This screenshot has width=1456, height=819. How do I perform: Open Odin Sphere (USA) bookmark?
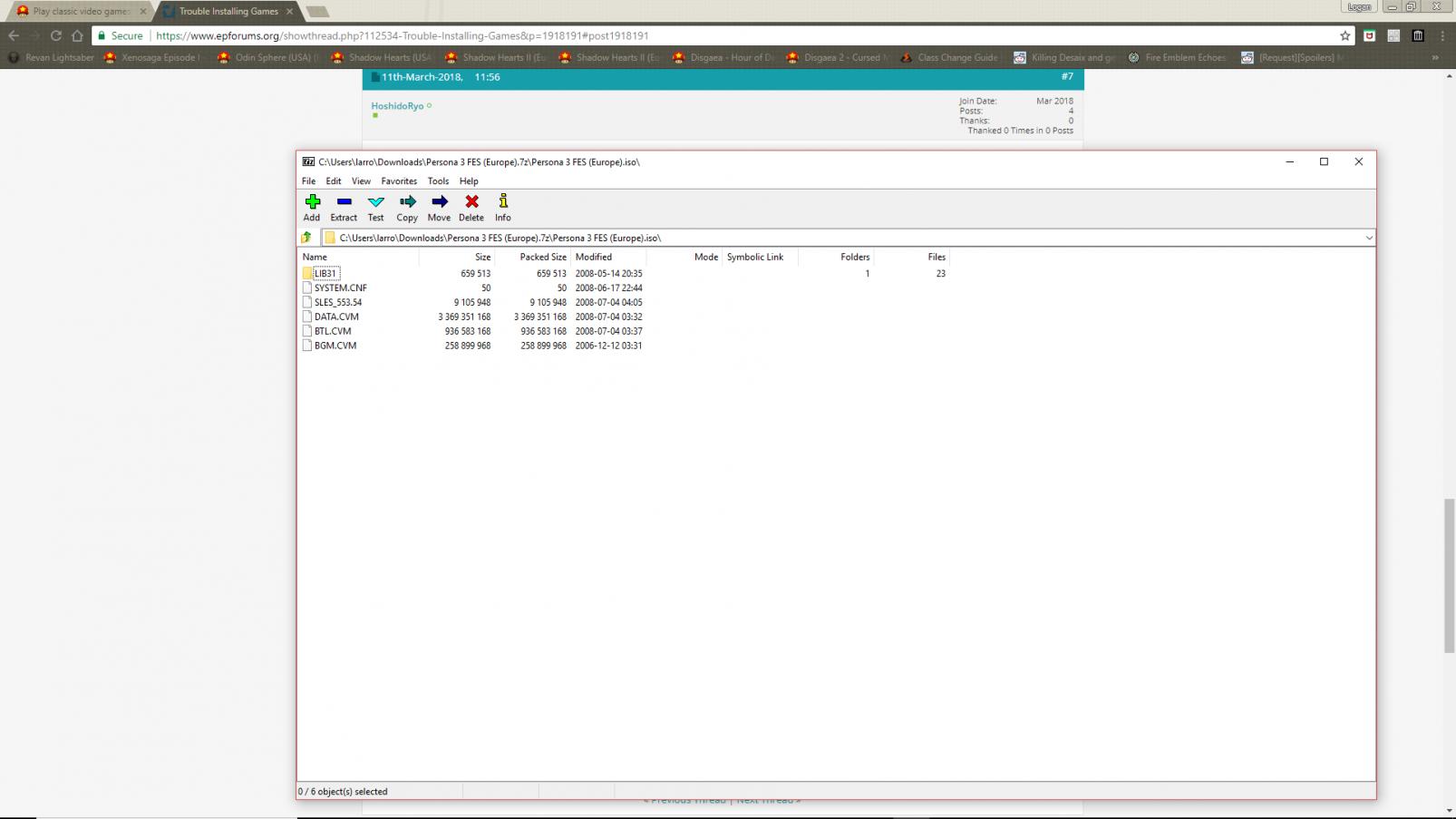tap(268, 57)
